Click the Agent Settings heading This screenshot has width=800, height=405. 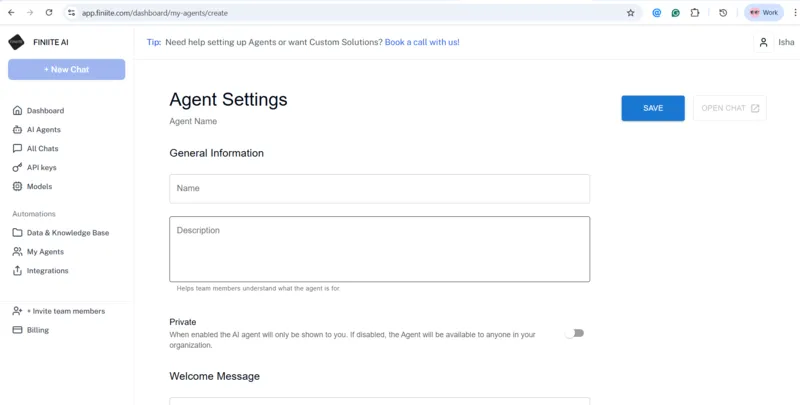tap(228, 99)
